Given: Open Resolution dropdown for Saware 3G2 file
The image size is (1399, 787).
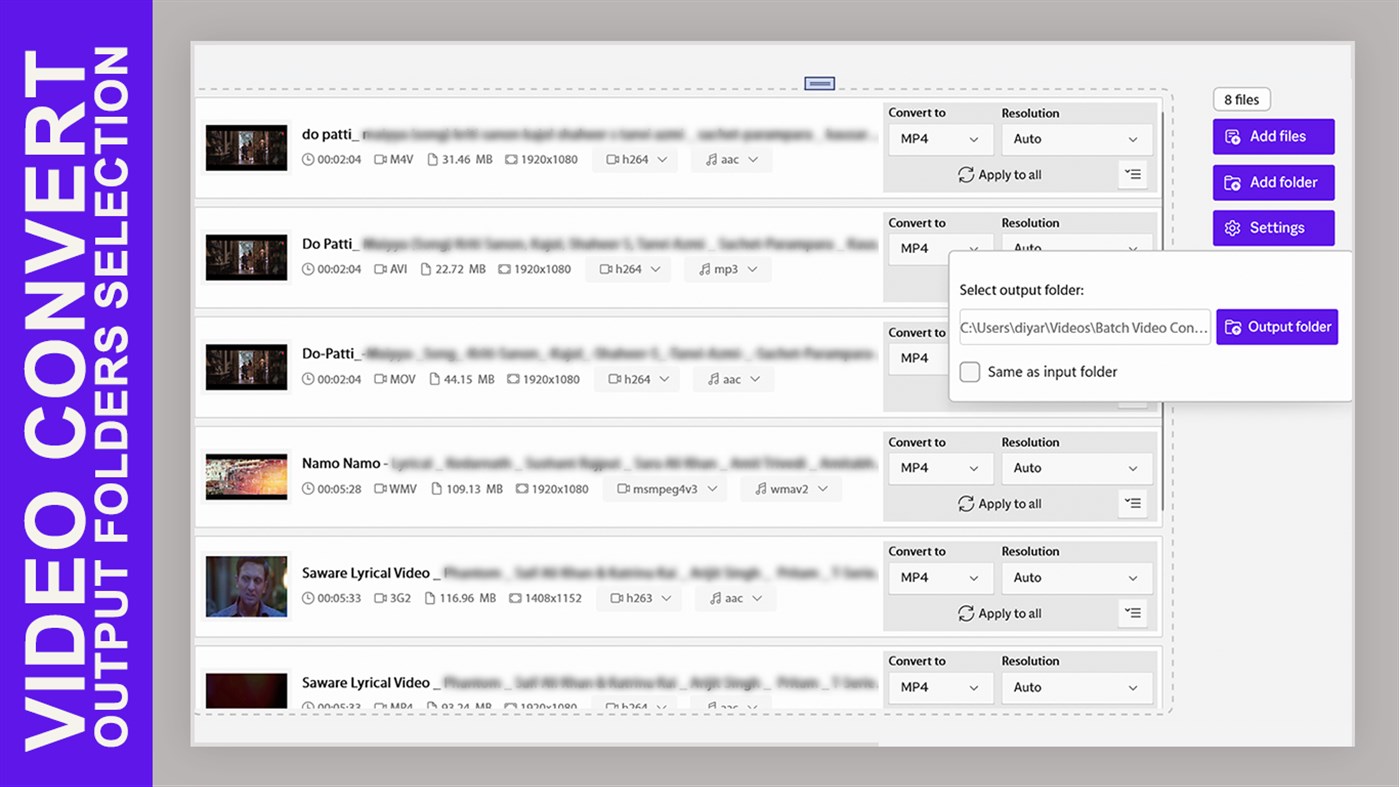Looking at the screenshot, I should click(1076, 578).
